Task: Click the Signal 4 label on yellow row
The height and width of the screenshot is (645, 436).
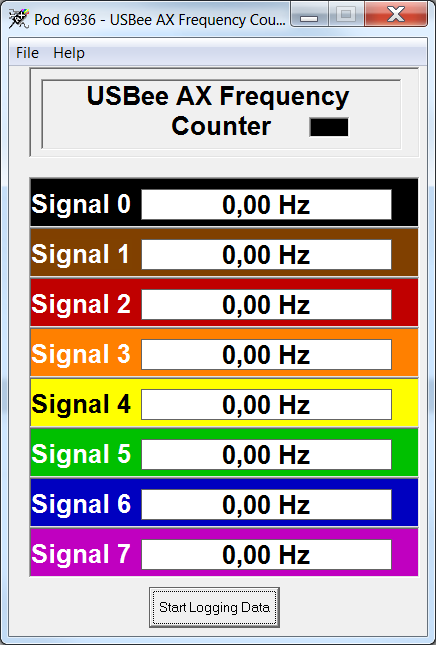Action: pos(81,404)
